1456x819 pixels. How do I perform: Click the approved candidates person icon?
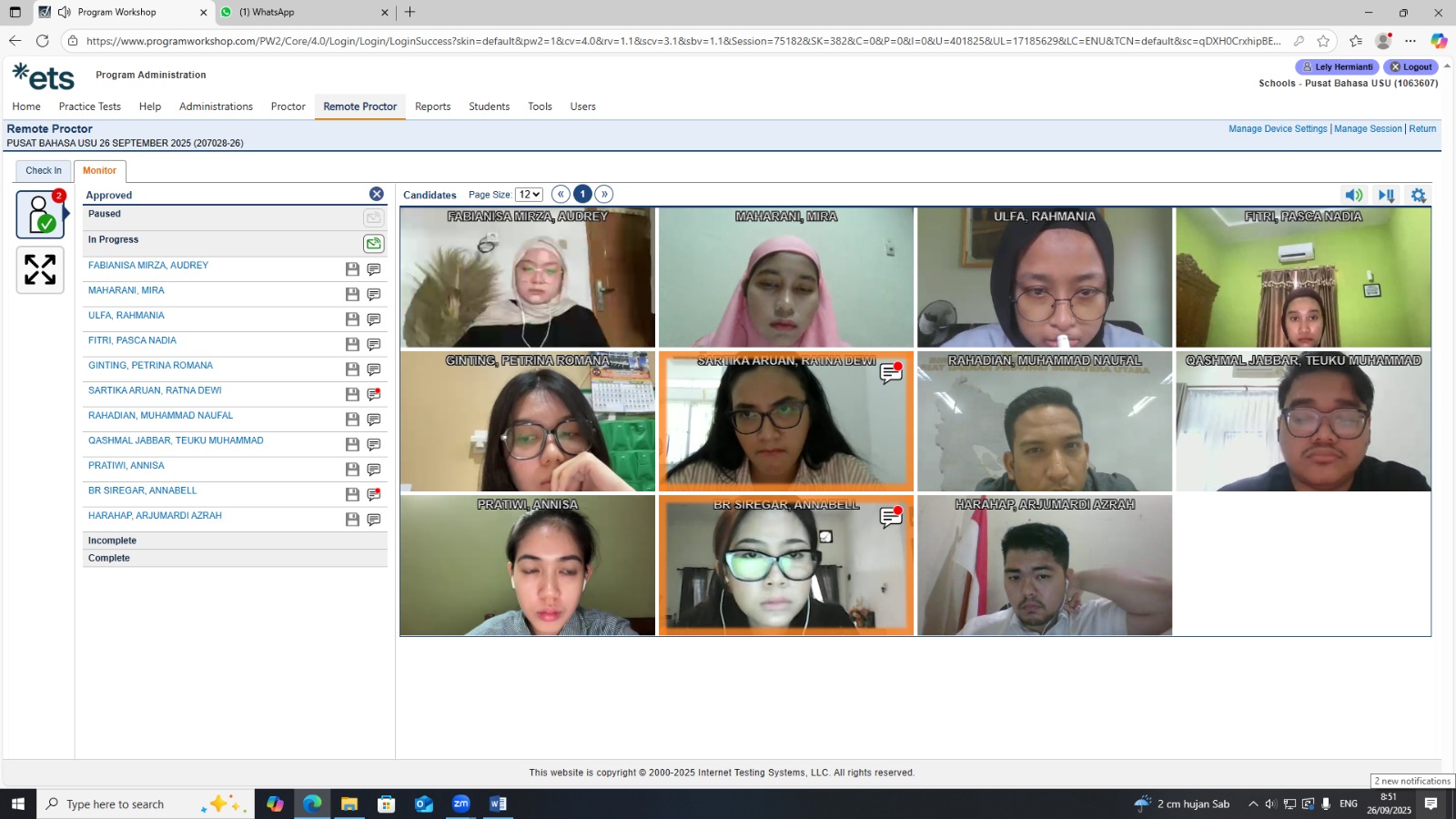pos(40,215)
